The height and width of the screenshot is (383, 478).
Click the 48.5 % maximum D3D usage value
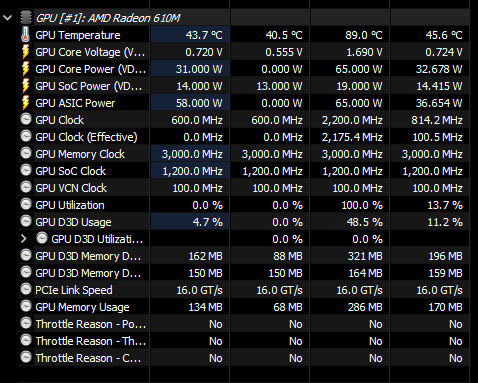pos(364,222)
